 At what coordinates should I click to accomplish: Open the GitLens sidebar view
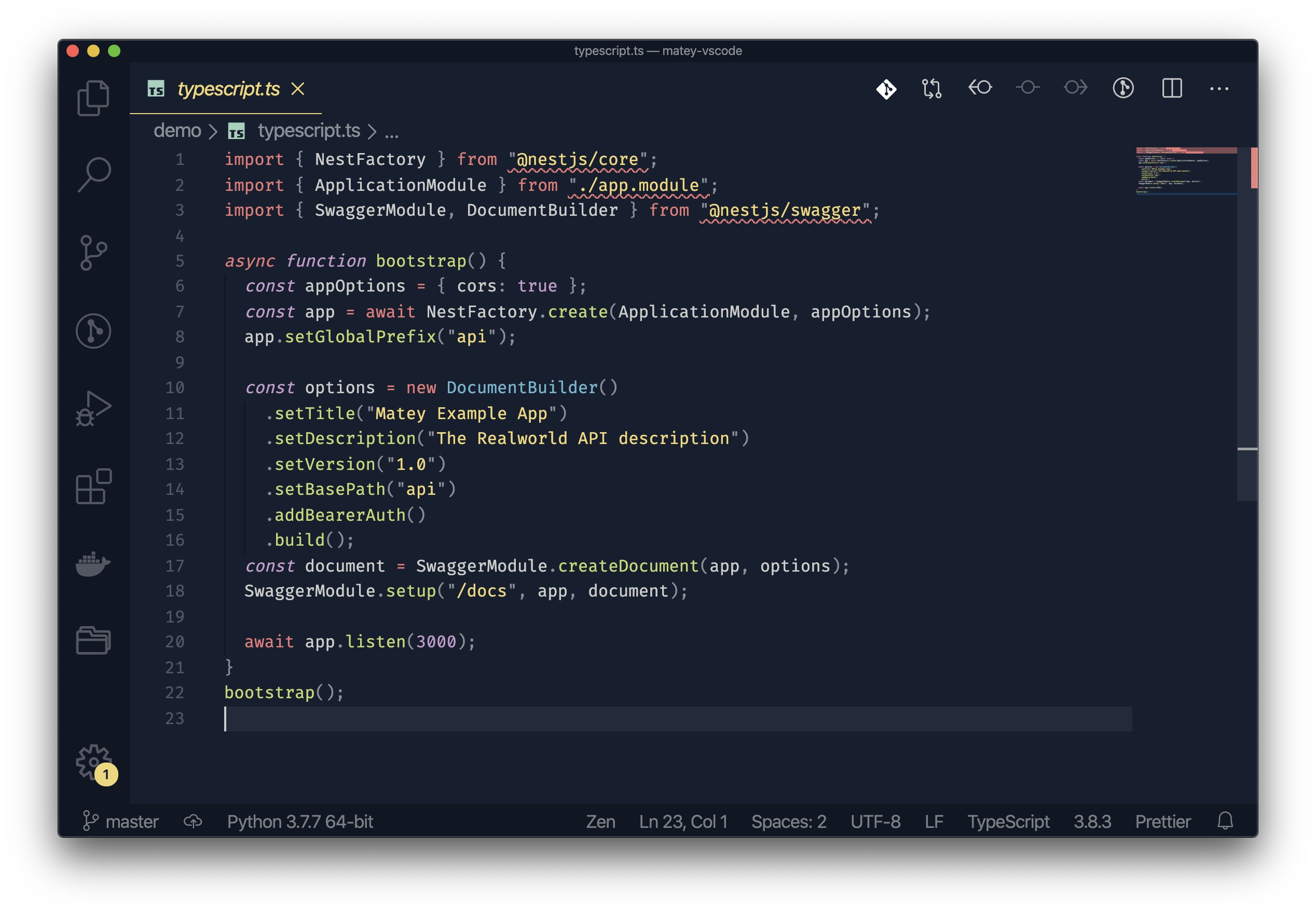pos(93,331)
